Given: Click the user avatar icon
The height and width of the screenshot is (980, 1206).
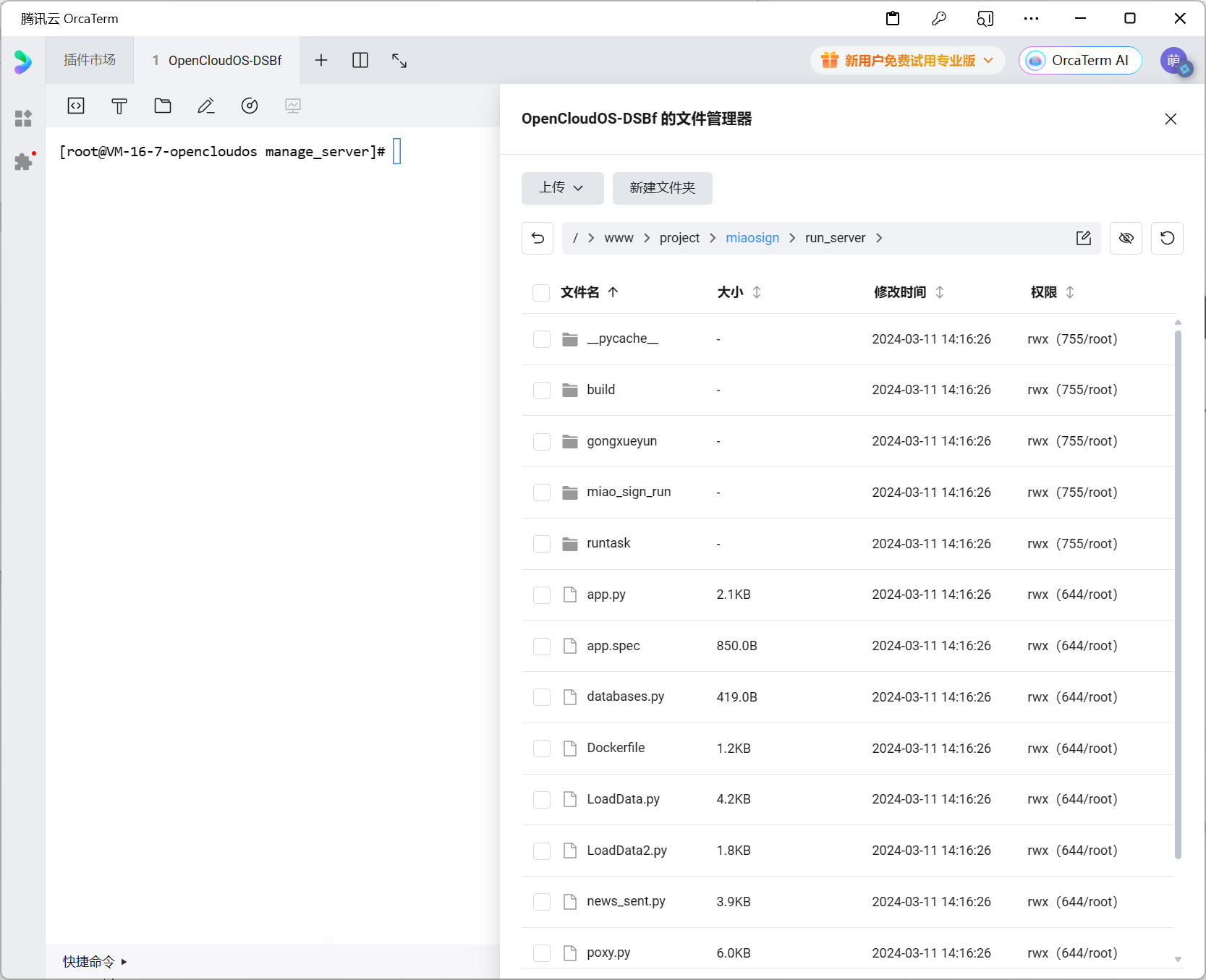Looking at the screenshot, I should [x=1175, y=61].
